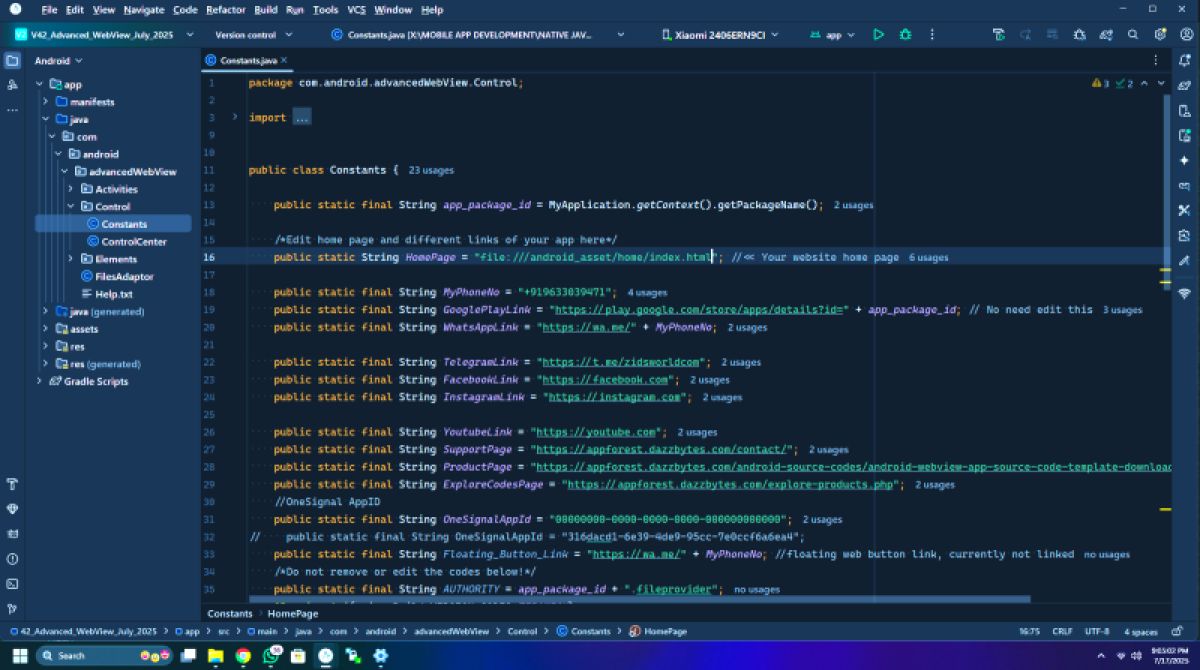Run the app with the green play button
This screenshot has width=1200, height=670.
(x=878, y=34)
